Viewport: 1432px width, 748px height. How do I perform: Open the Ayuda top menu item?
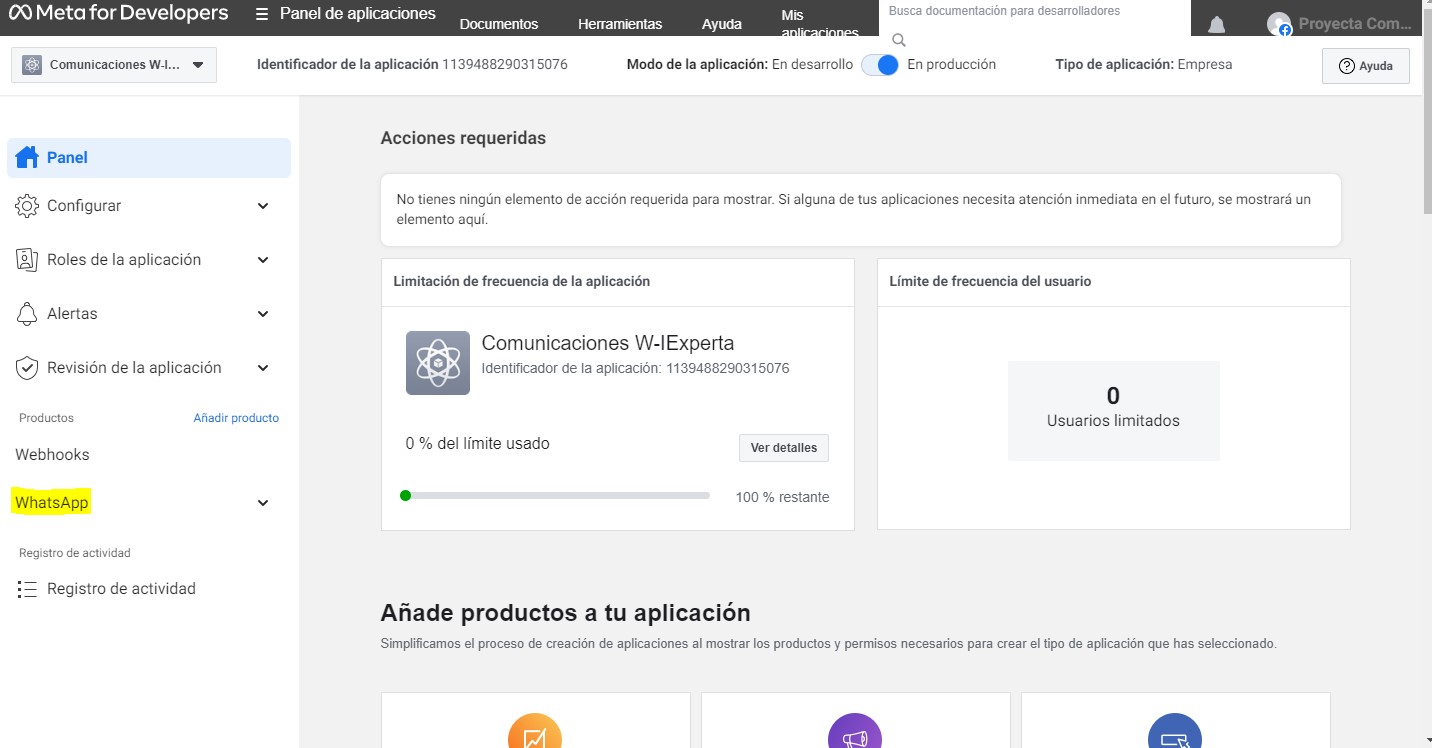(x=722, y=24)
